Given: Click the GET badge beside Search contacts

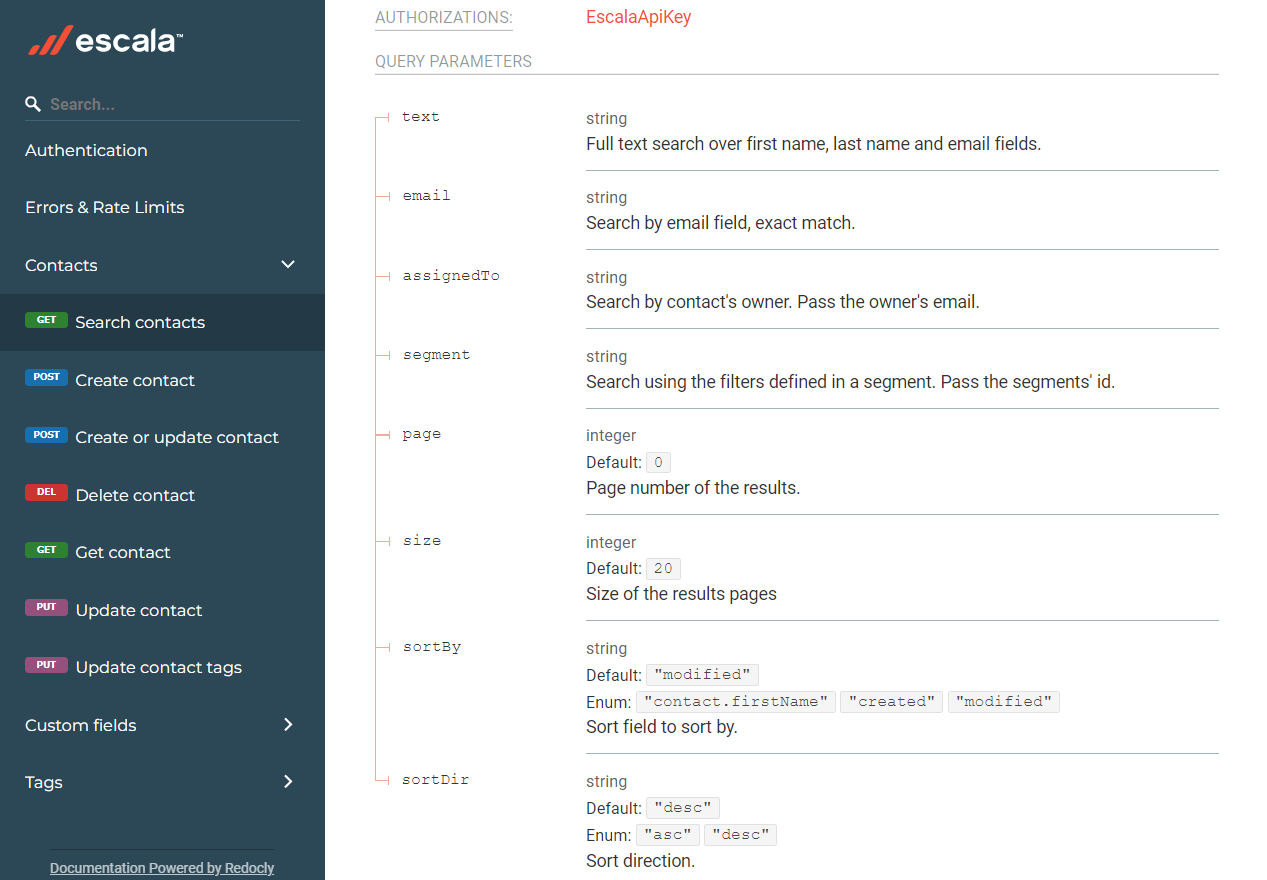Looking at the screenshot, I should (x=46, y=321).
